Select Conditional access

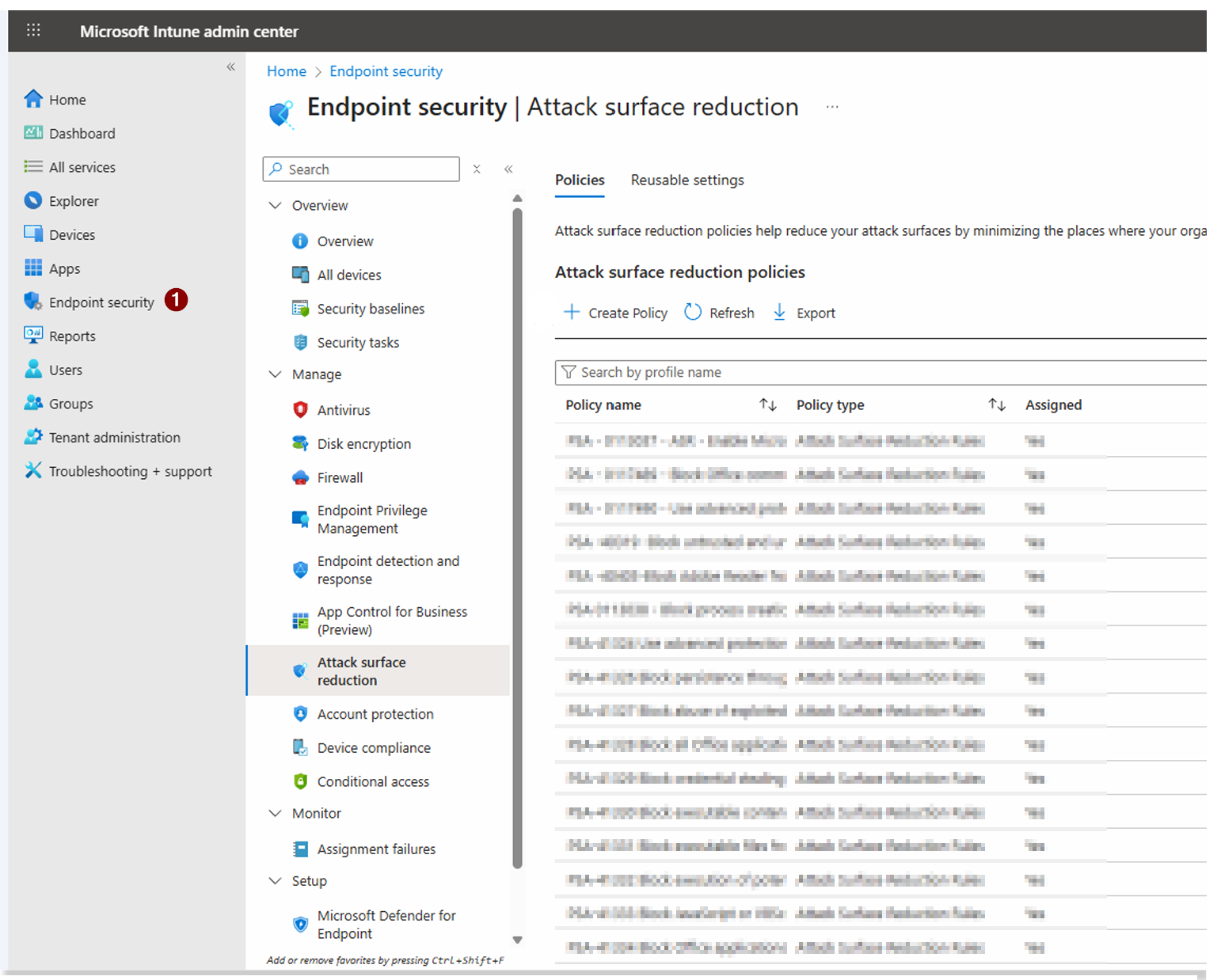pyautogui.click(x=372, y=781)
